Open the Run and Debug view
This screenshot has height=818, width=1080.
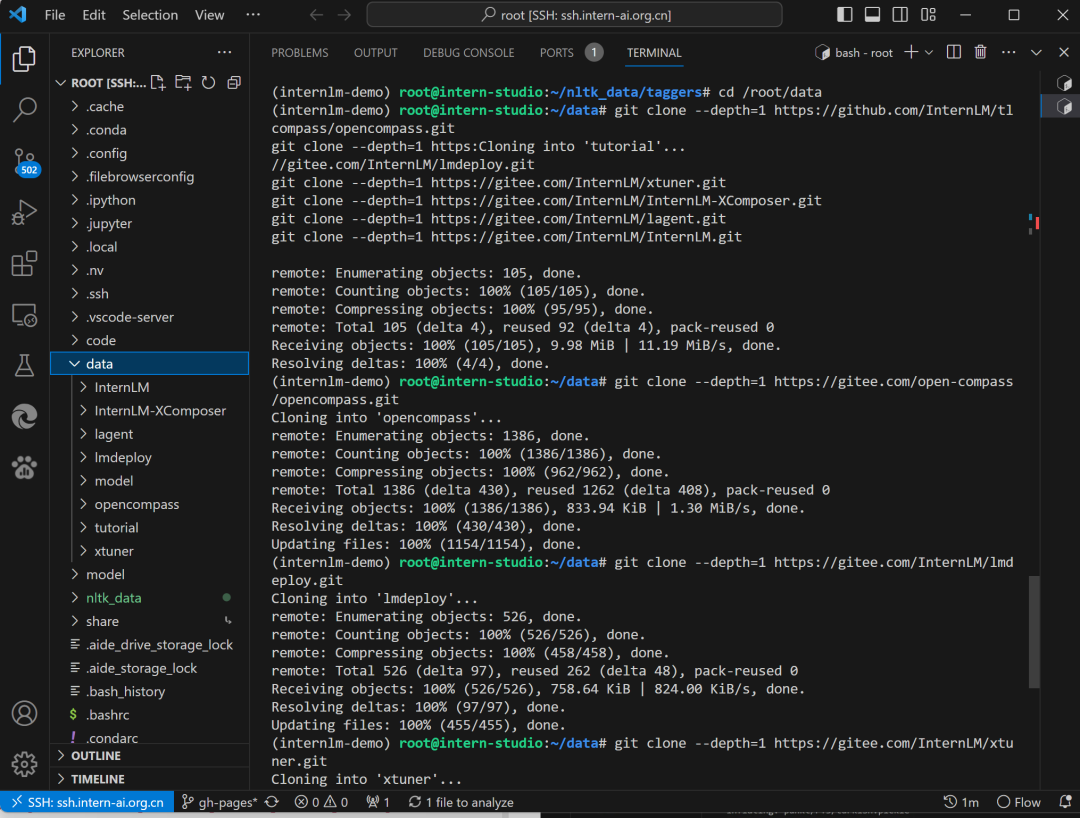click(x=24, y=212)
